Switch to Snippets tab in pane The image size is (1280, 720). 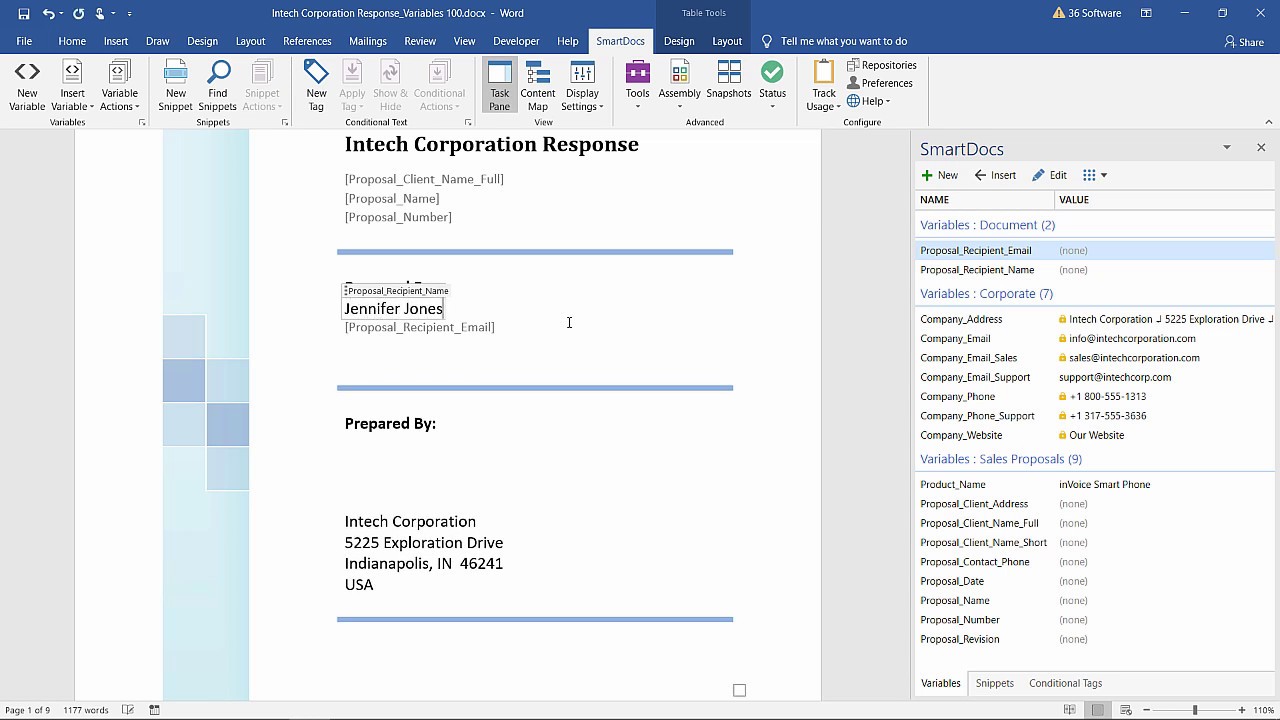click(994, 683)
